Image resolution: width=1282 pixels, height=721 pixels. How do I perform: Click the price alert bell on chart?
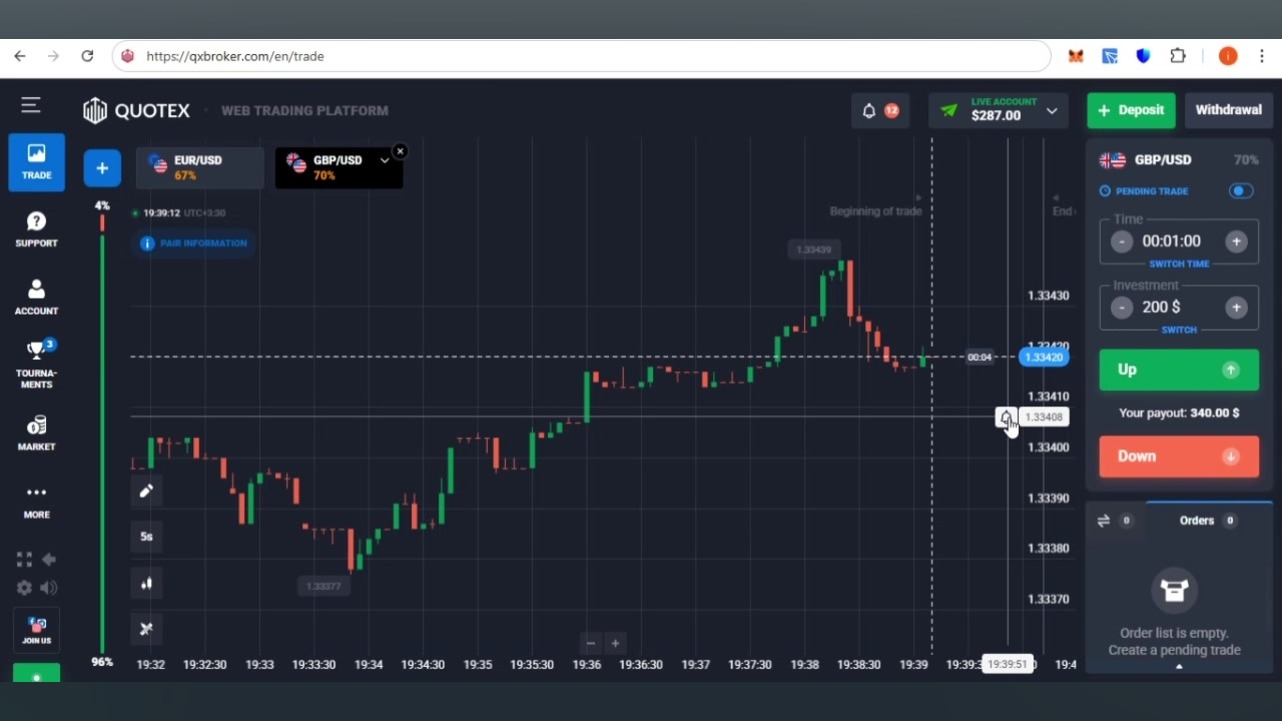point(1006,417)
